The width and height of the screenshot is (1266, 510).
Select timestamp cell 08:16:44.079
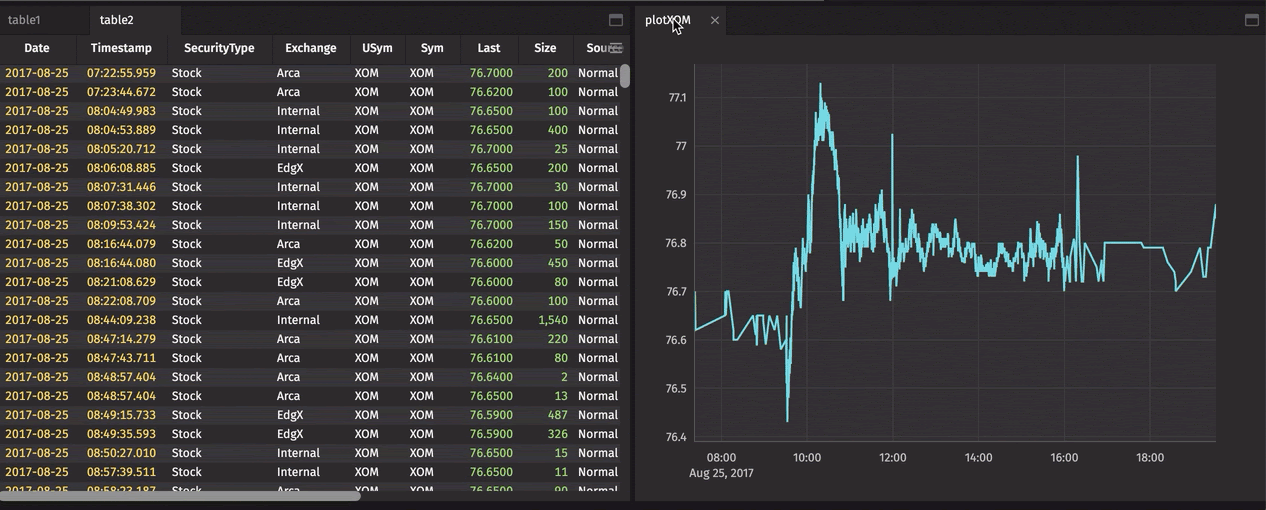(x=121, y=244)
